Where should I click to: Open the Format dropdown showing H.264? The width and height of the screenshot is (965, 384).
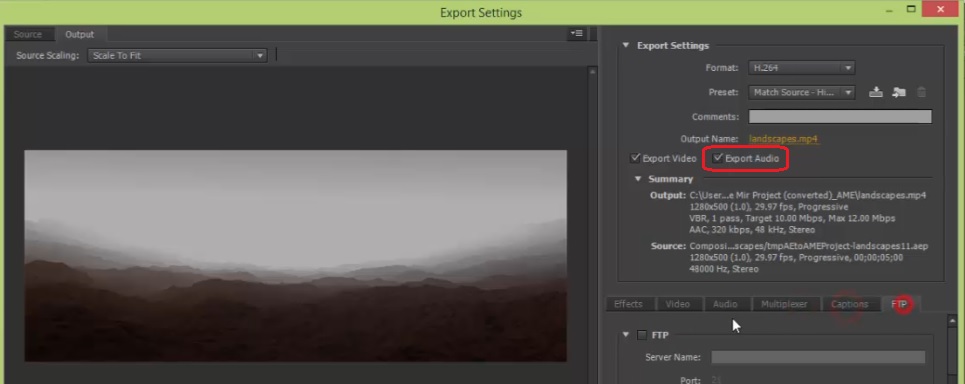coord(801,68)
